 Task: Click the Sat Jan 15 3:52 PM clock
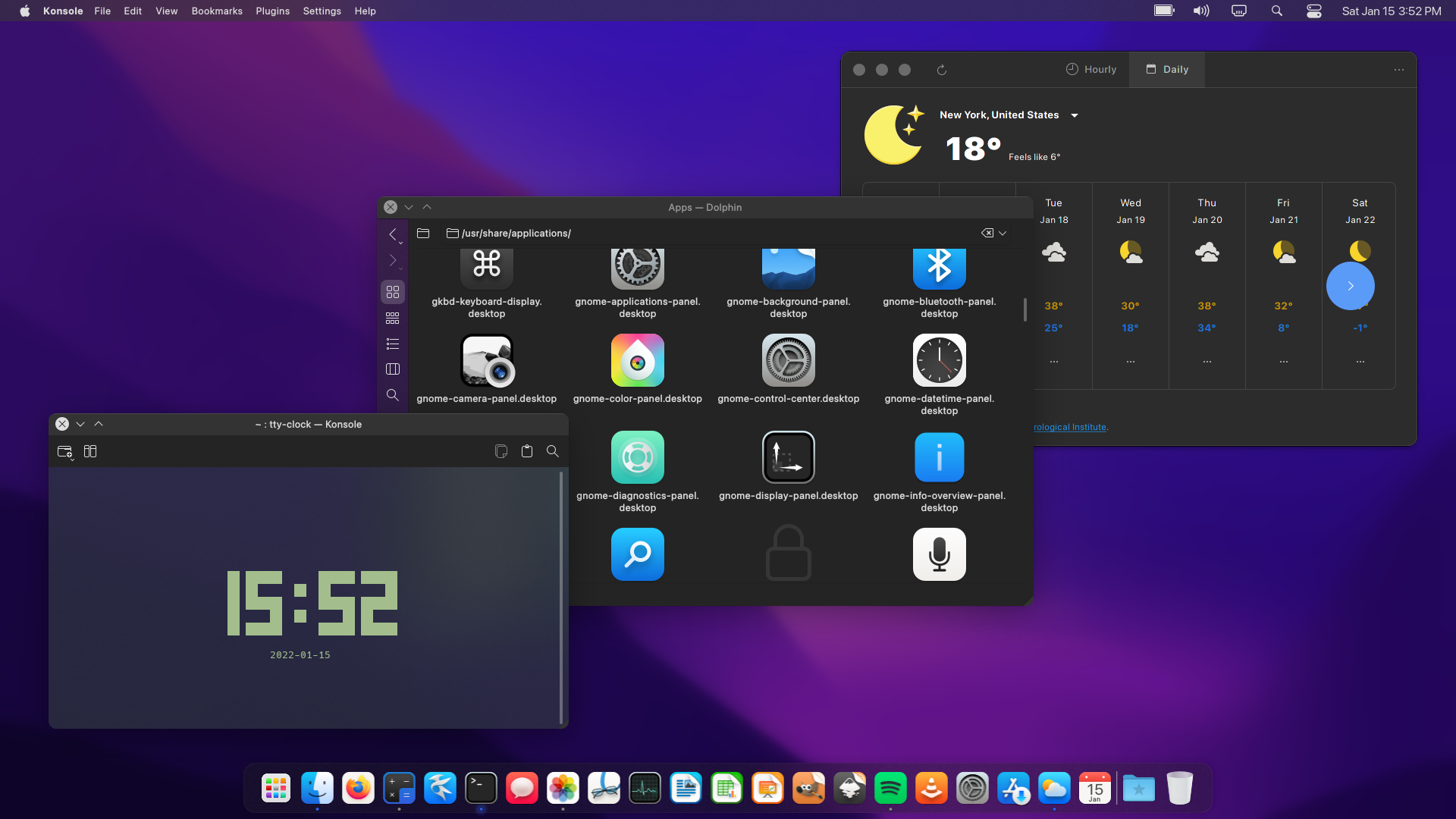(1392, 11)
